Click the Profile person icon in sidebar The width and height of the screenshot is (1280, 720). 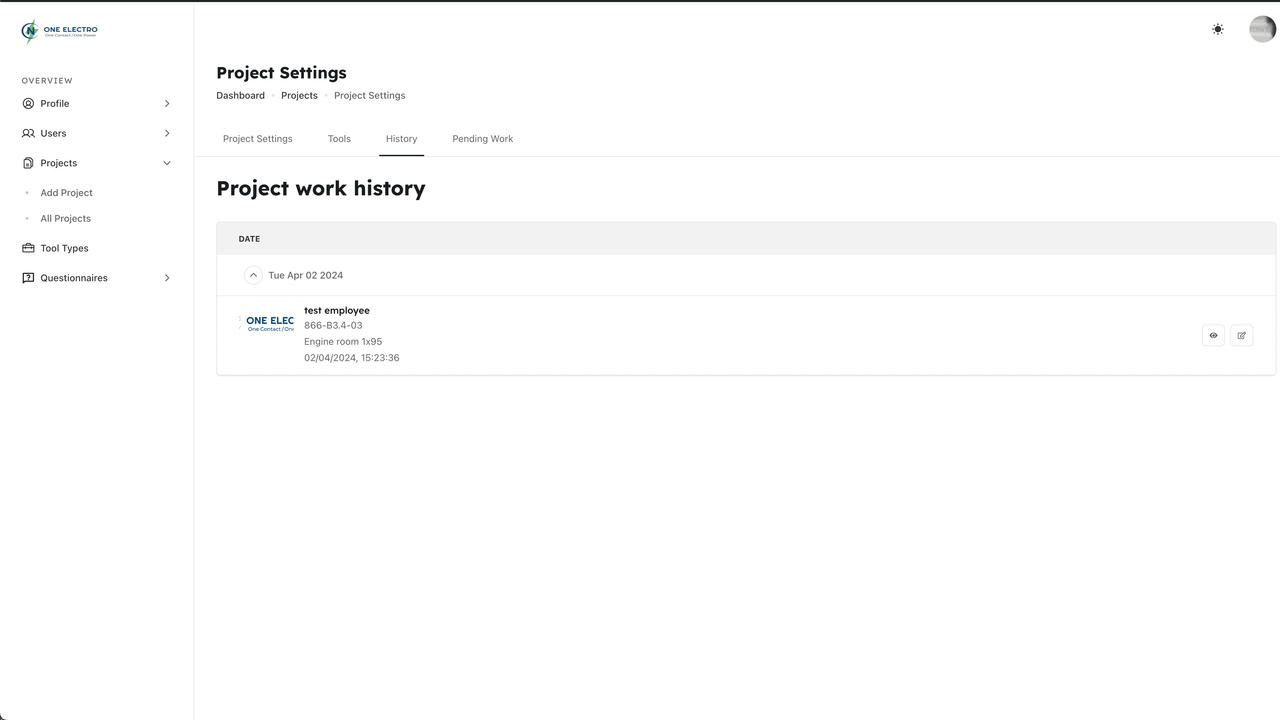[28, 104]
